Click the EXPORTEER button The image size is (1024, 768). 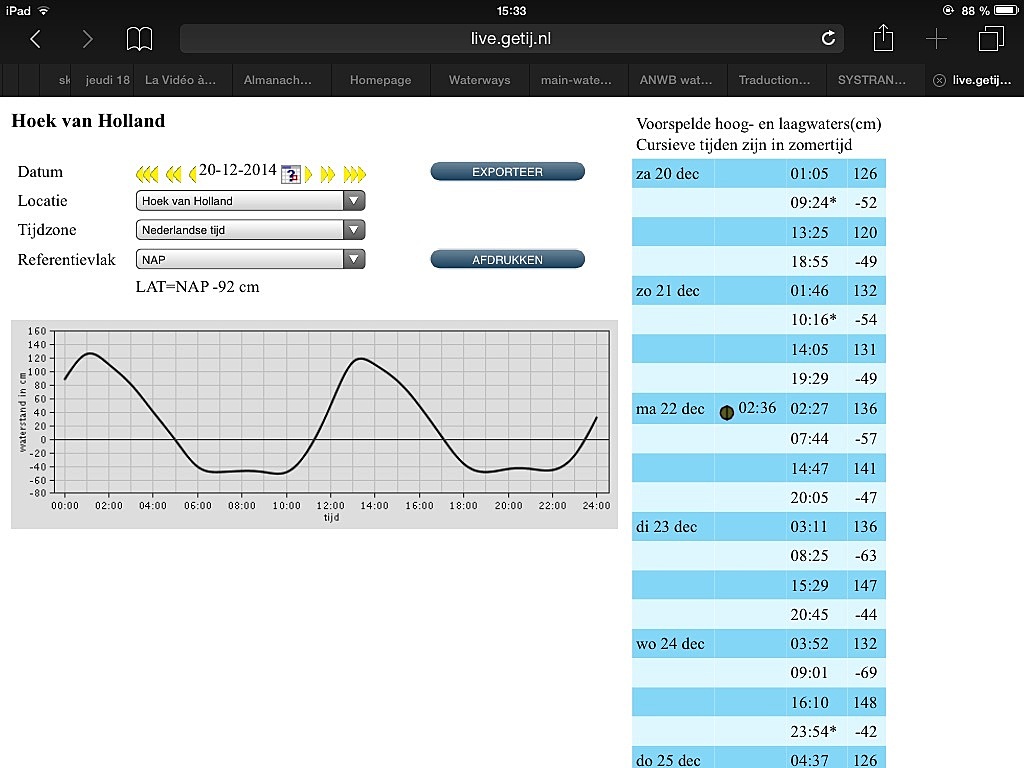tap(507, 172)
